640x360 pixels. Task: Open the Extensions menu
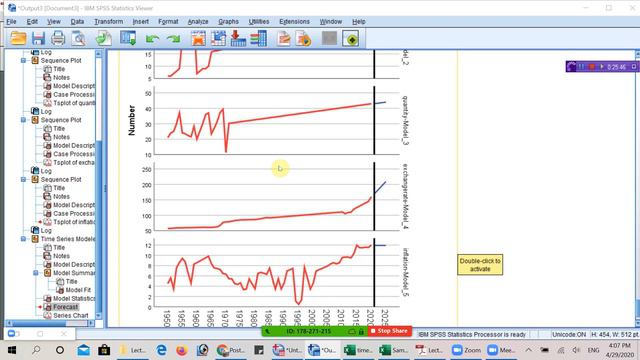coord(294,22)
